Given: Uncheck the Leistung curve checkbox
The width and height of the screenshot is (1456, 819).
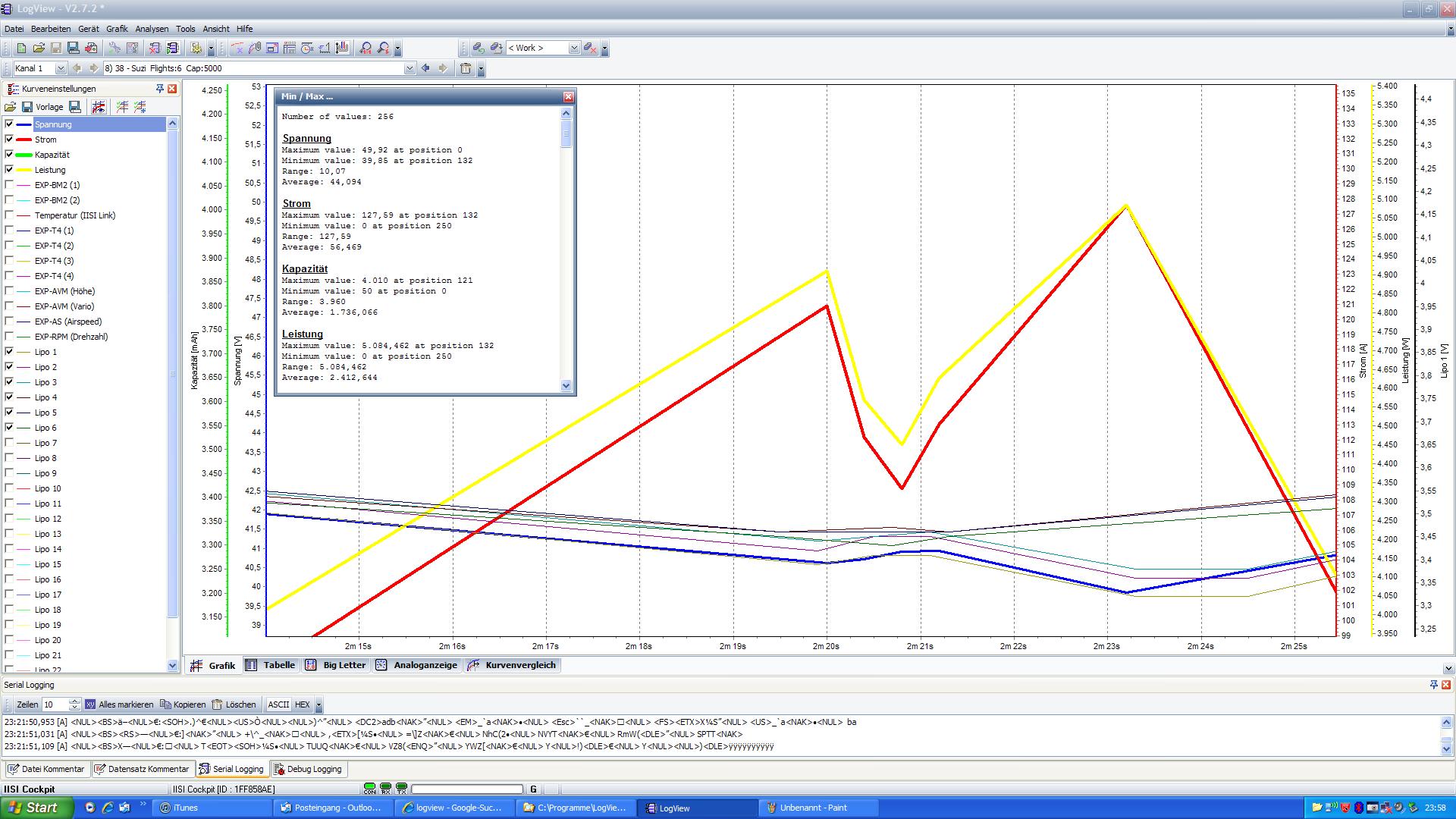Looking at the screenshot, I should 9,170.
